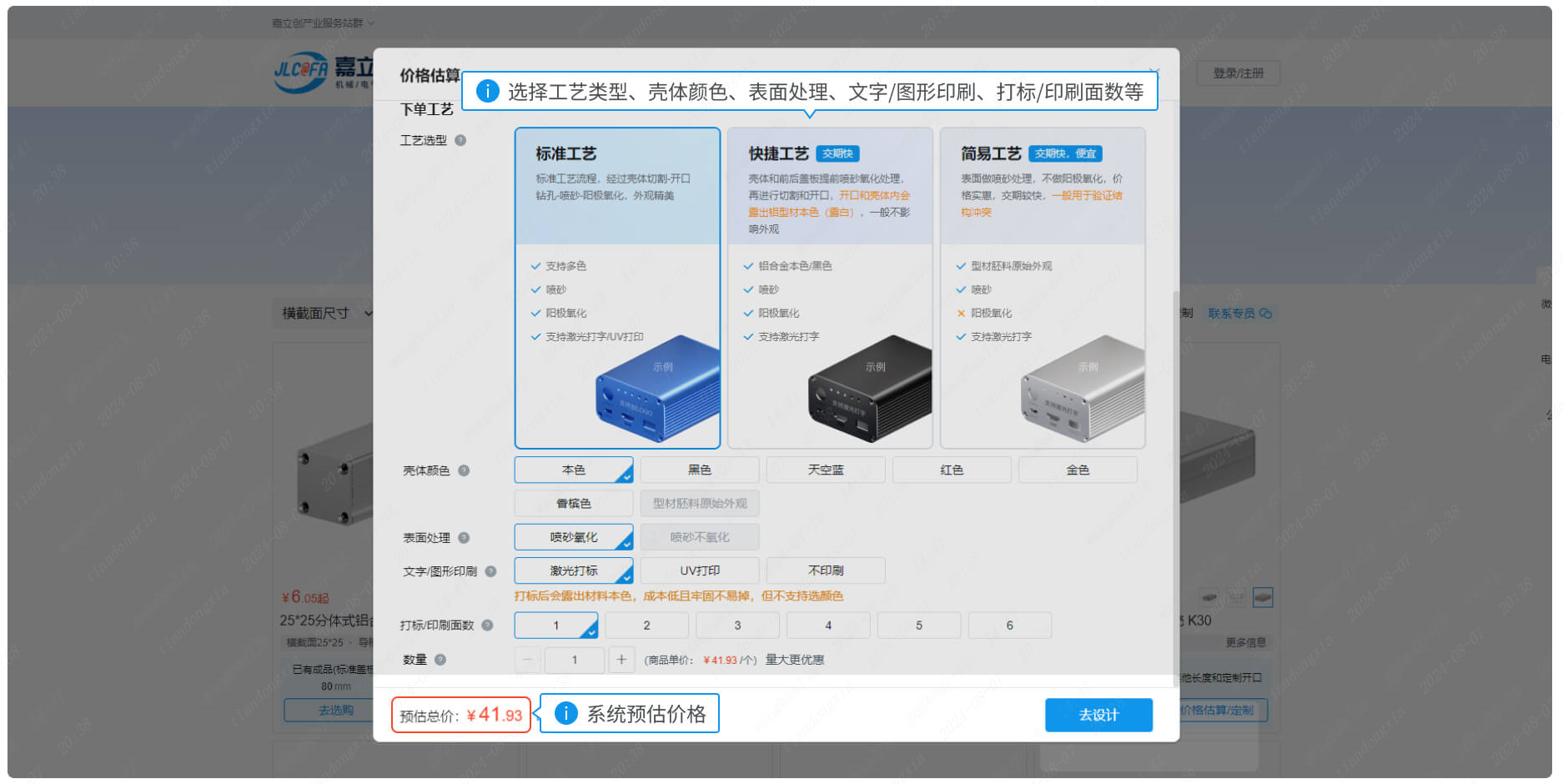Click the silver enclosure example image
This screenshot has width=1563, height=784.
click(x=1083, y=389)
